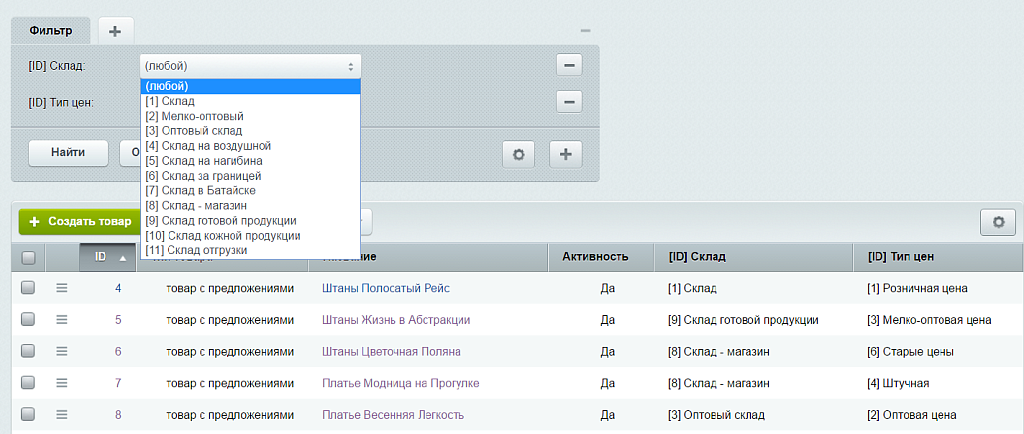Choose '[2] Мелко-оптовый' from list

click(x=194, y=116)
